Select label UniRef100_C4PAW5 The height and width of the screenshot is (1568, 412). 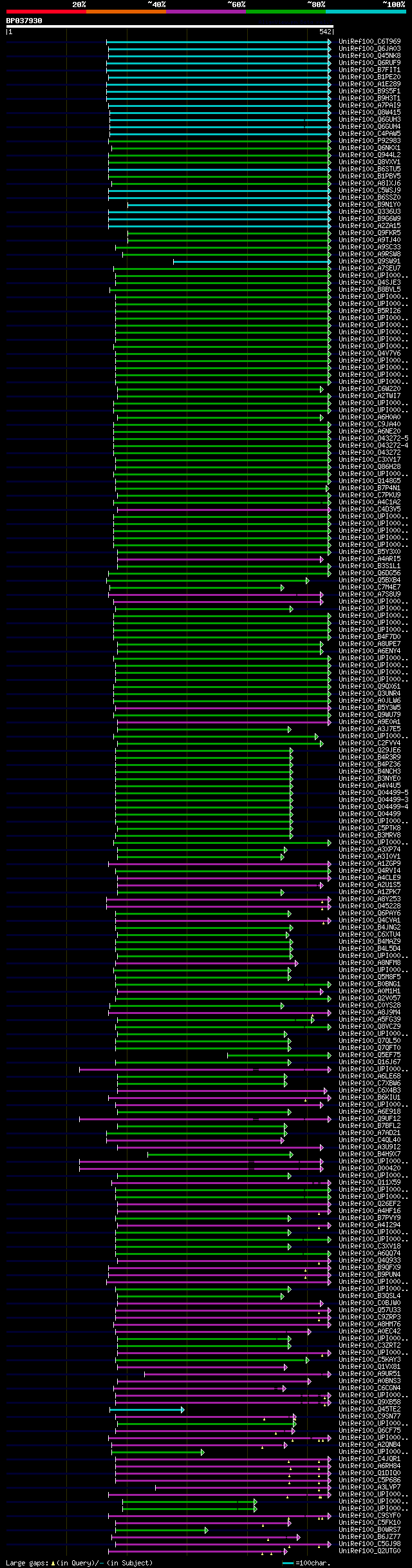(370, 134)
